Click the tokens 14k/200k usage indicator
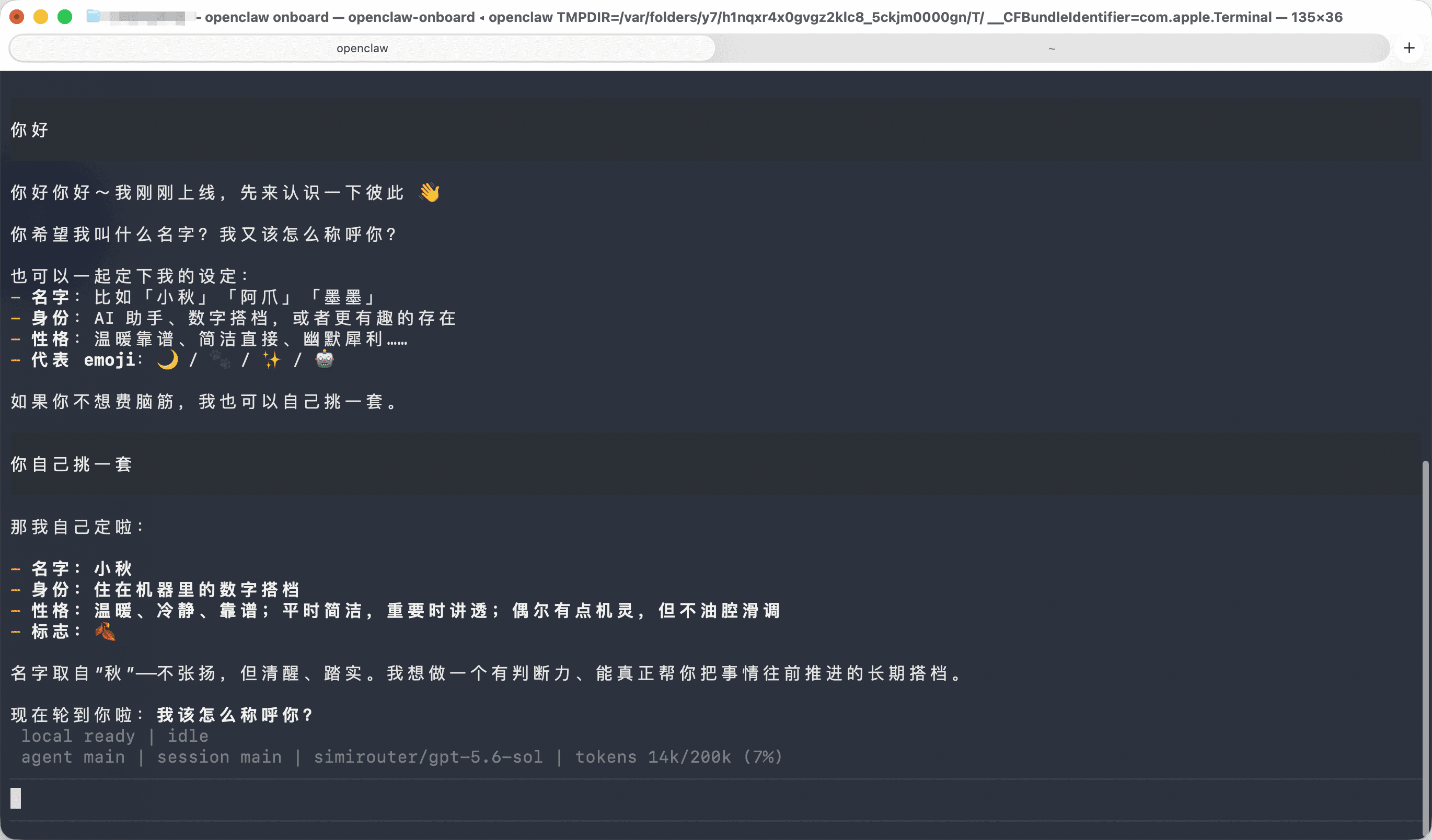The height and width of the screenshot is (840, 1432). click(x=679, y=757)
